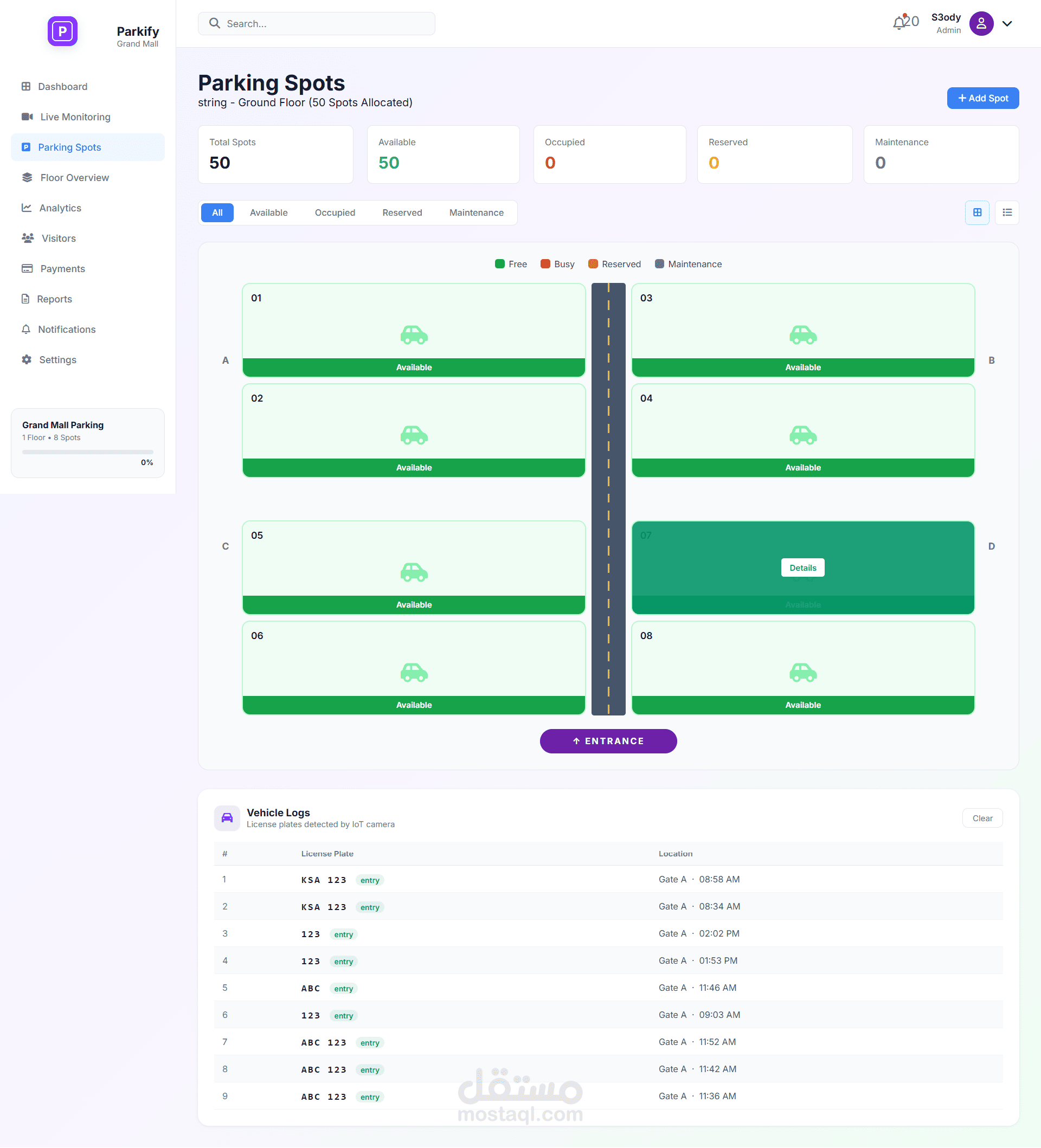This screenshot has width=1041, height=1148.
Task: Click the Reserved stat card
Action: coord(774,154)
